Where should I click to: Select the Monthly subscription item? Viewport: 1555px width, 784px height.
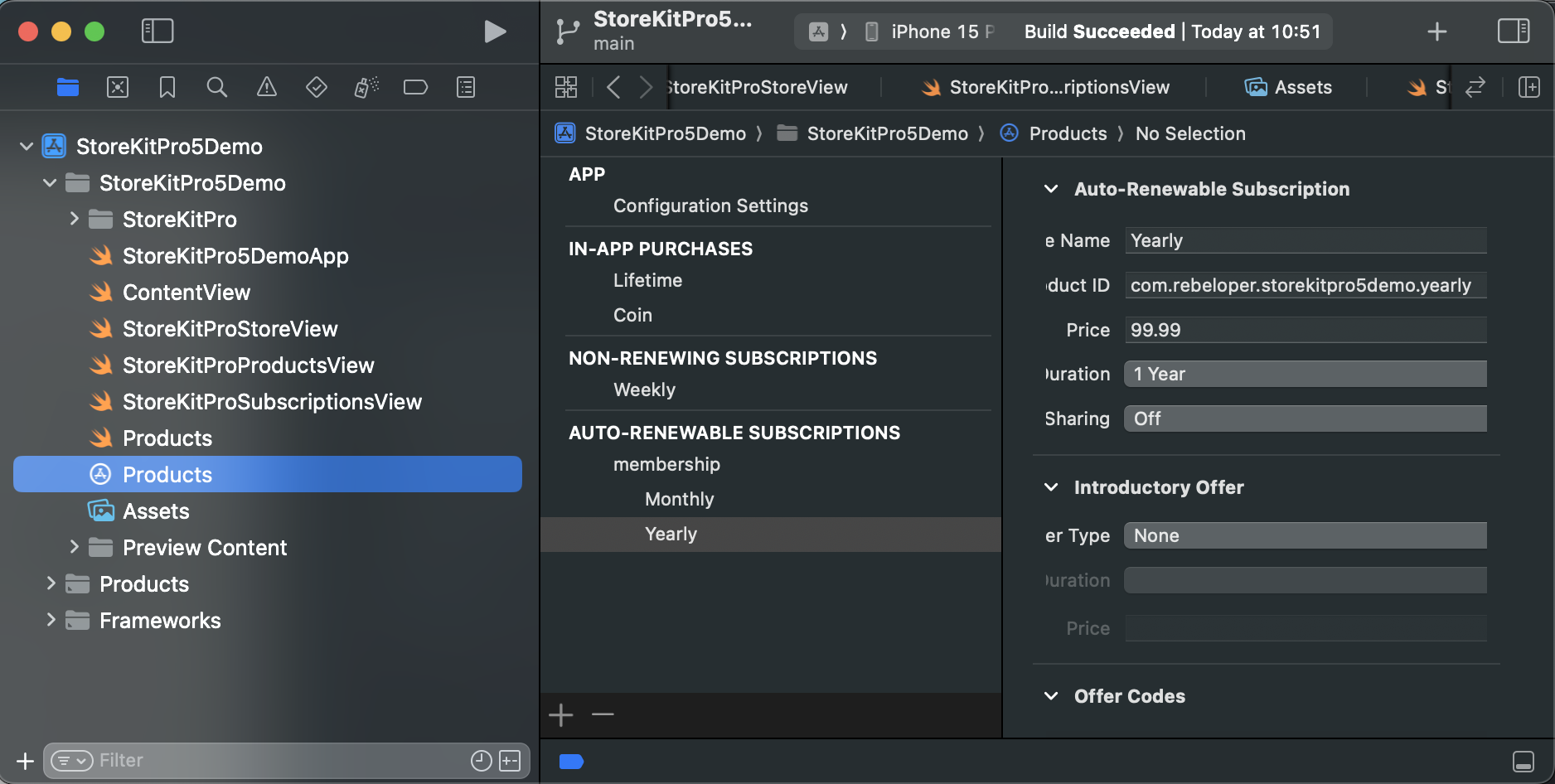pos(679,499)
